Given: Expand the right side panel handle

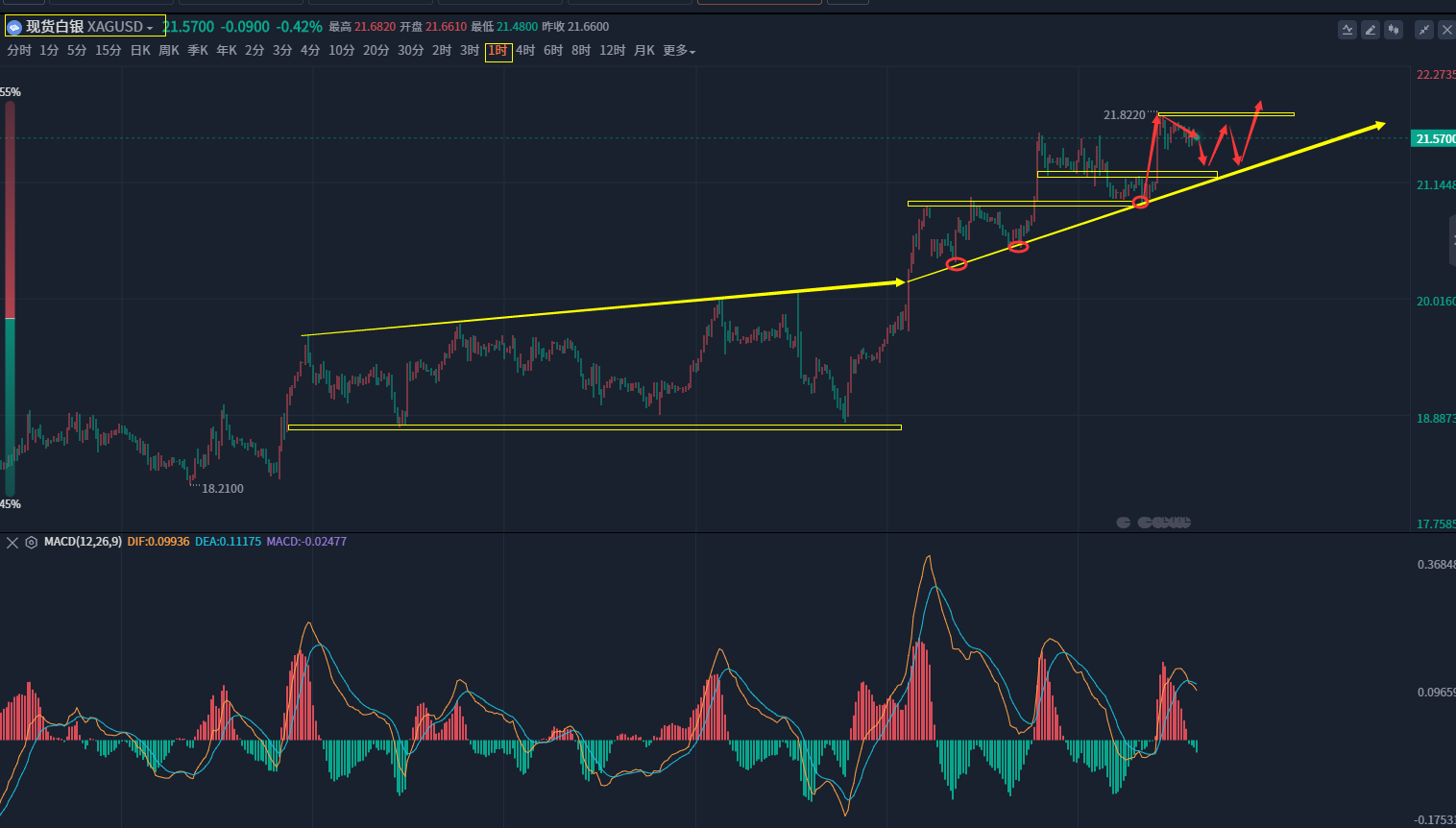Looking at the screenshot, I should tap(1452, 240).
